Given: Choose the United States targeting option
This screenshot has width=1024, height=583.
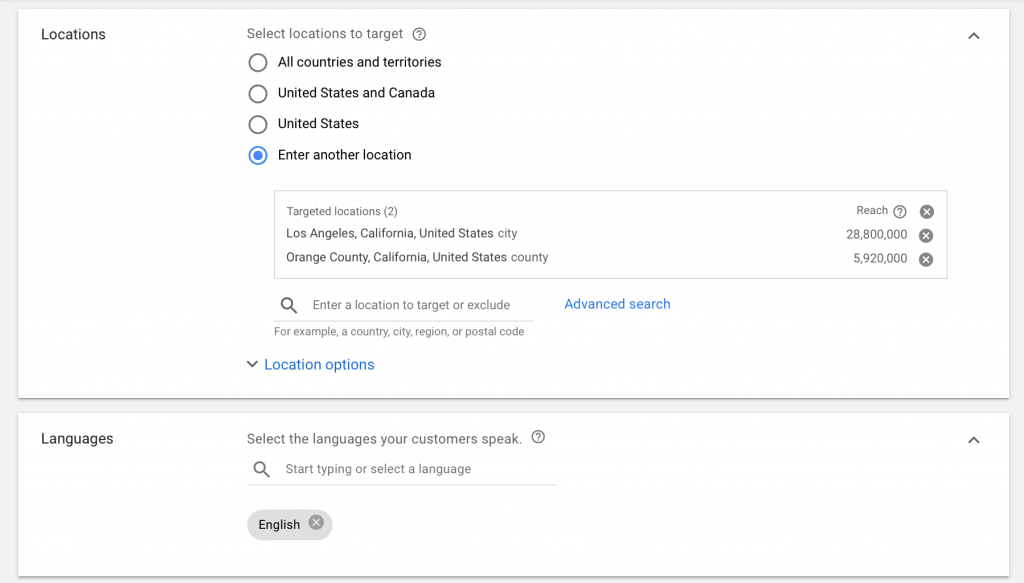Looking at the screenshot, I should tap(257, 124).
